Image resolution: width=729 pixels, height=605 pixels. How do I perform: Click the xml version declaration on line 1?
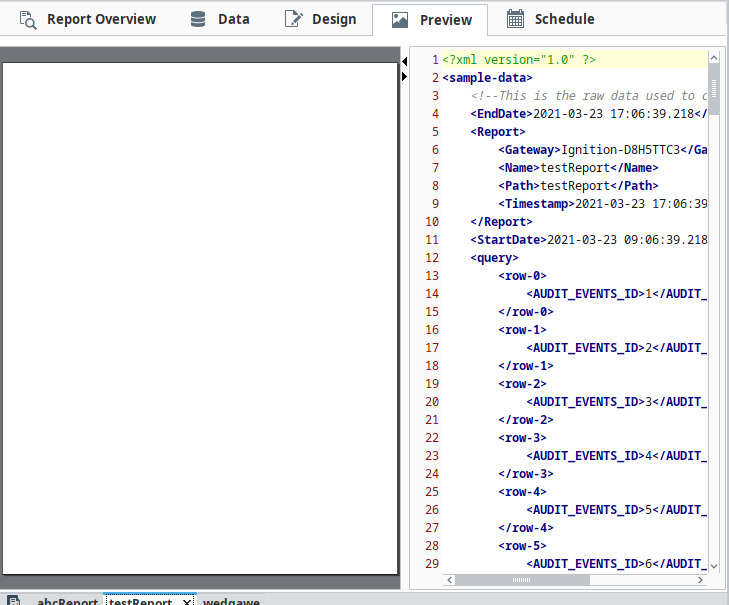(519, 60)
